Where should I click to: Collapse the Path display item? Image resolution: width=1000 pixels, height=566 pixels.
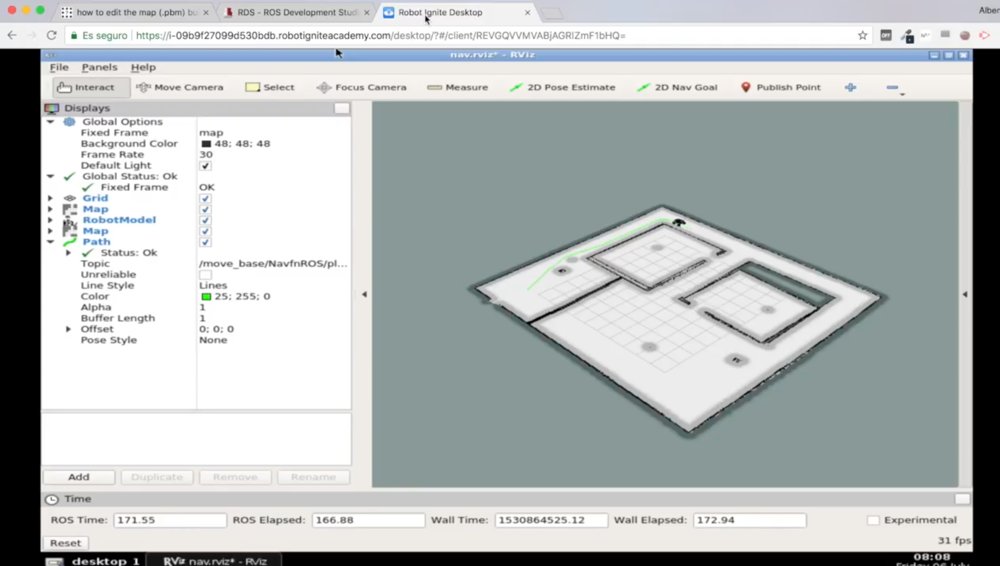pos(50,242)
